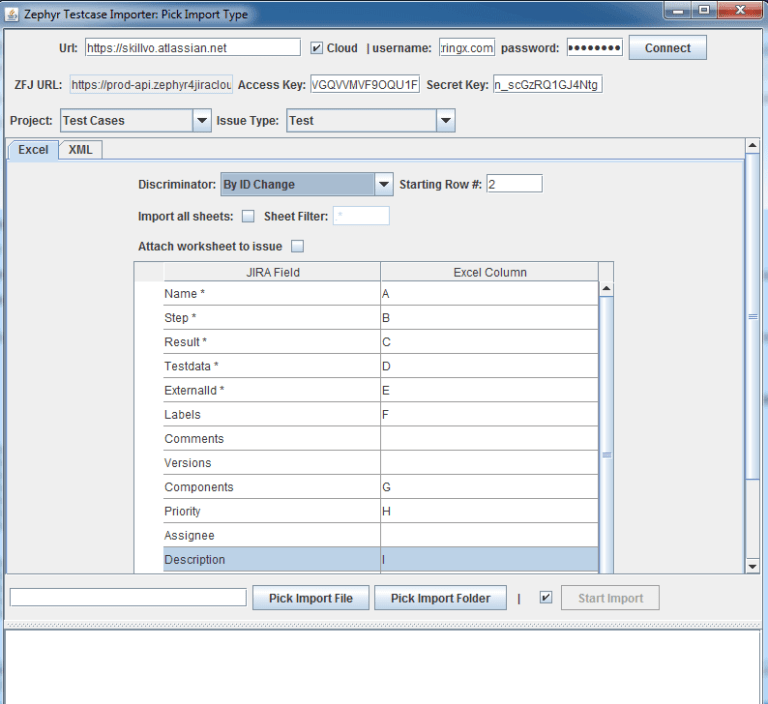Viewport: 768px width, 704px height.
Task: Click the panel scroll-down arrow
Action: [753, 566]
